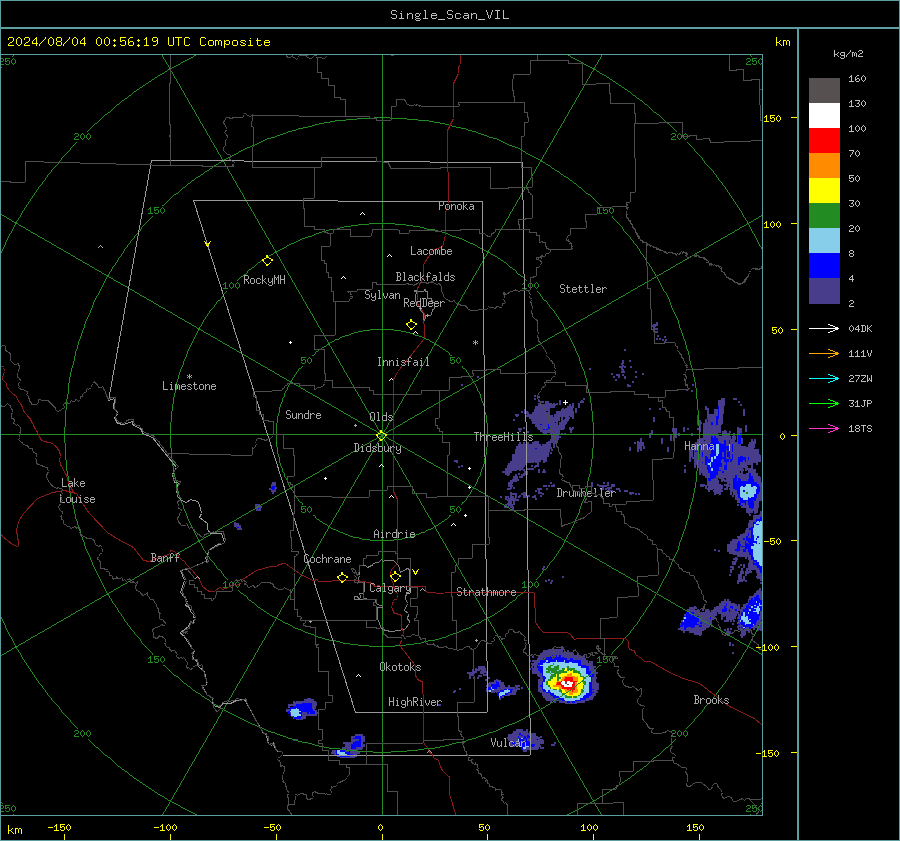Image resolution: width=900 pixels, height=841 pixels.
Task: Click the Airdrie label
Action: (x=394, y=534)
